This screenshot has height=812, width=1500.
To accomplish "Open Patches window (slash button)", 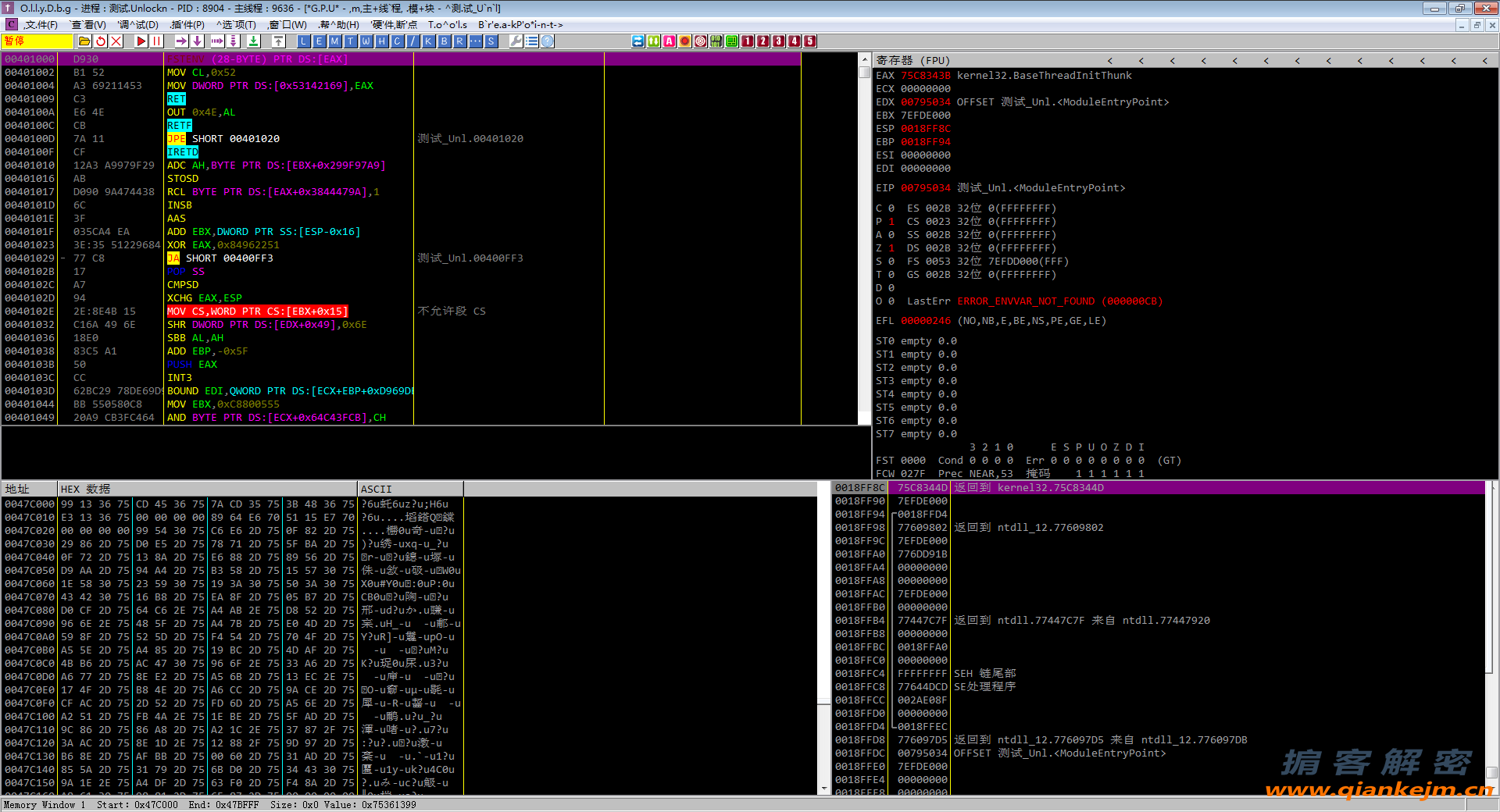I will click(412, 41).
